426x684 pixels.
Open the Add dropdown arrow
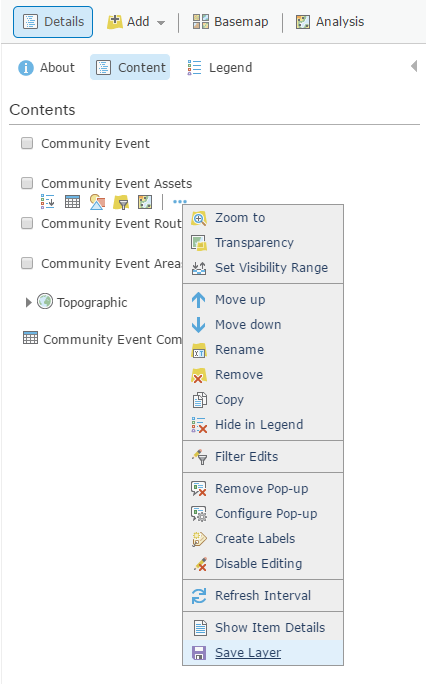[161, 22]
